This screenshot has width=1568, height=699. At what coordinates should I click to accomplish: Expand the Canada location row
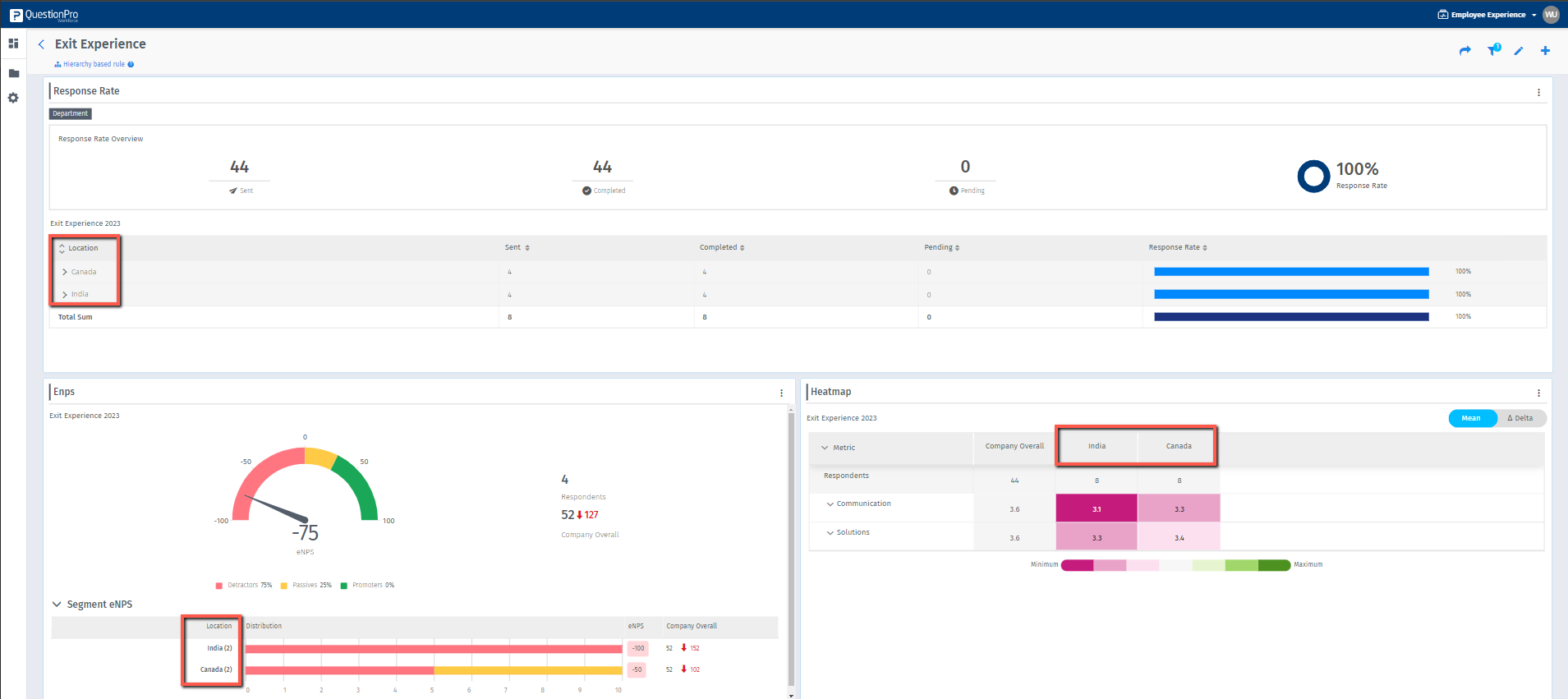pyautogui.click(x=65, y=272)
